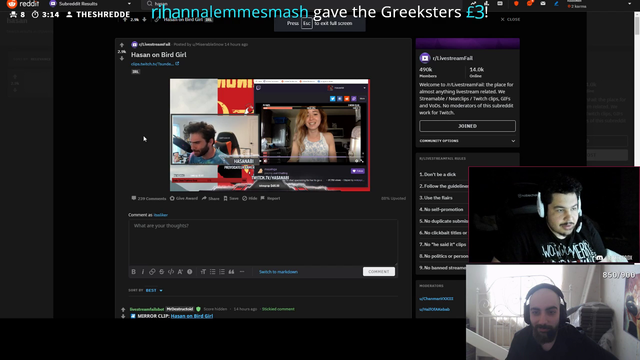
Task: Open the clips.twitch.tv post link
Action: click(x=155, y=64)
